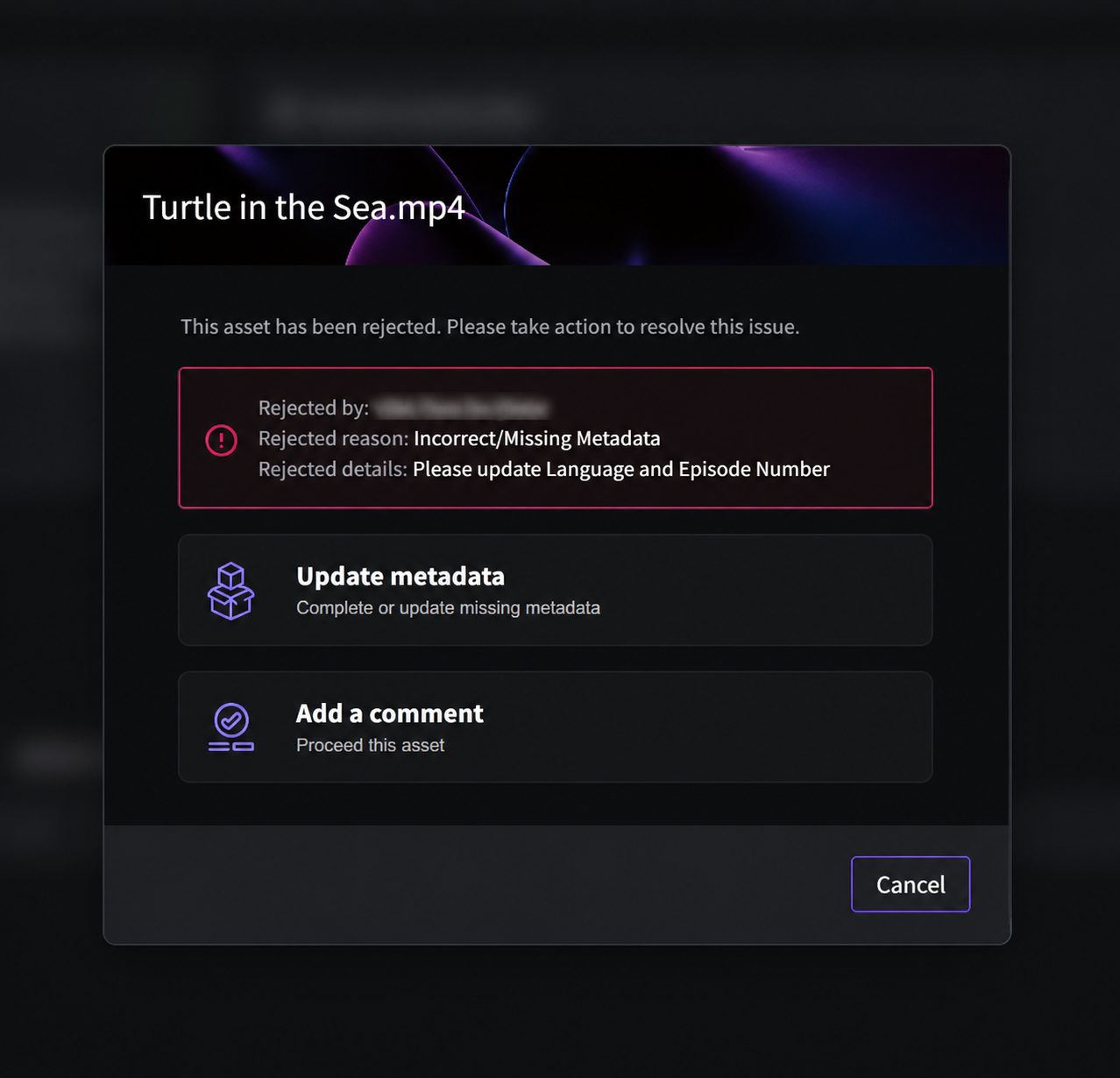
Task: Click the blurred page heading behind the dialog
Action: [x=401, y=111]
